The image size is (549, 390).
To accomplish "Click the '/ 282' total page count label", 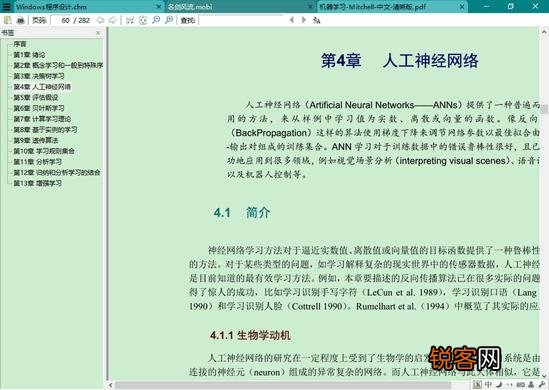I will (x=82, y=20).
